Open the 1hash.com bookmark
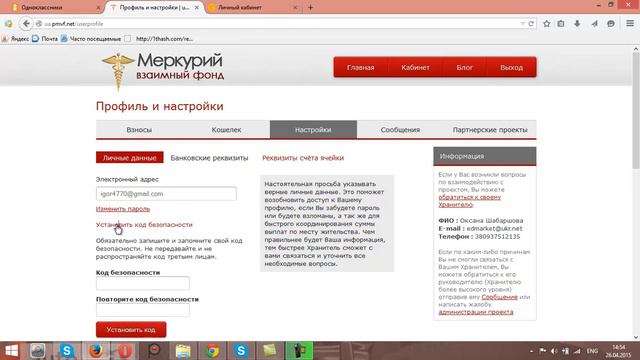This screenshot has height=360, width=640. click(159, 39)
